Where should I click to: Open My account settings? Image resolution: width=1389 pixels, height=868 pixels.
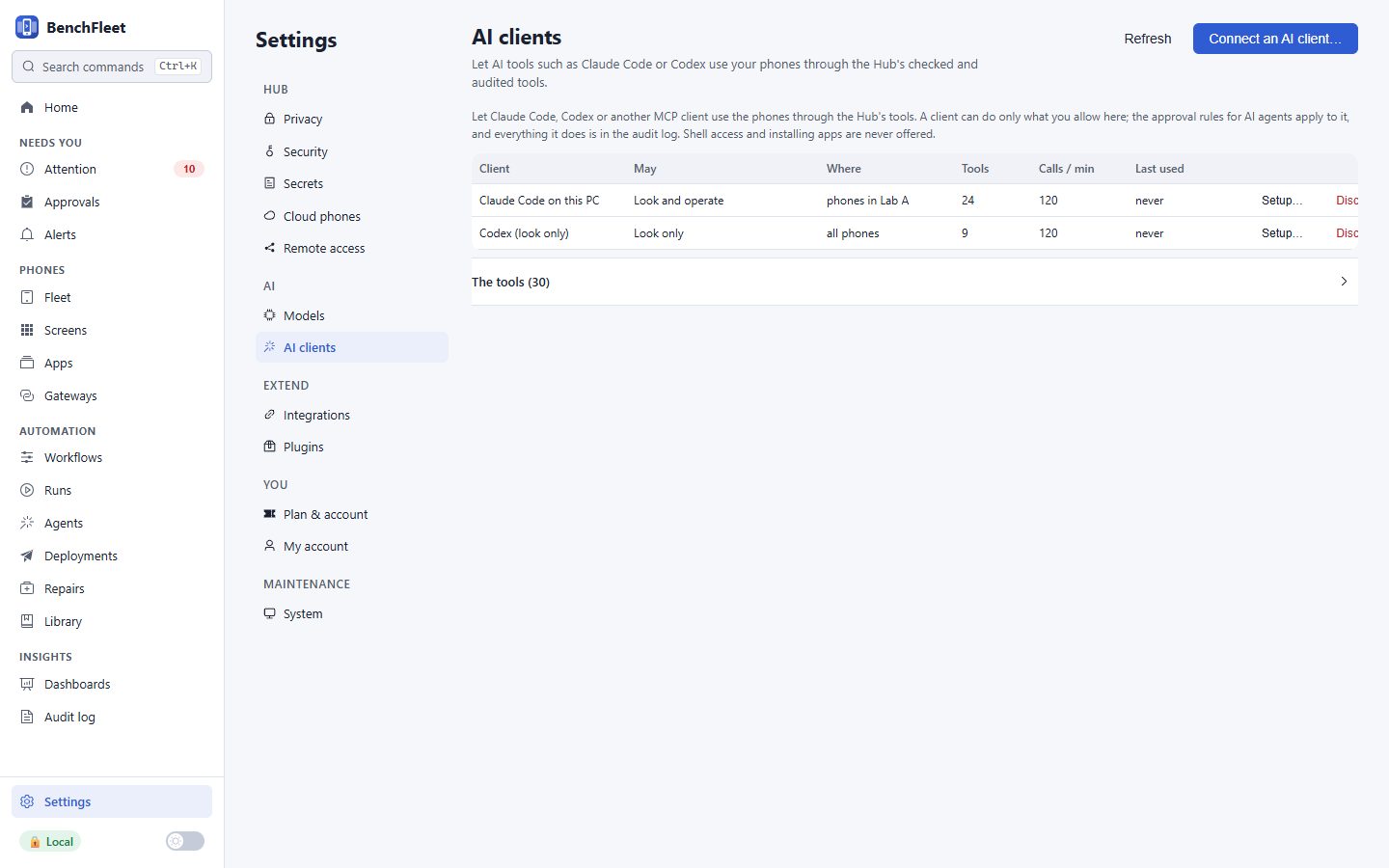352,546
